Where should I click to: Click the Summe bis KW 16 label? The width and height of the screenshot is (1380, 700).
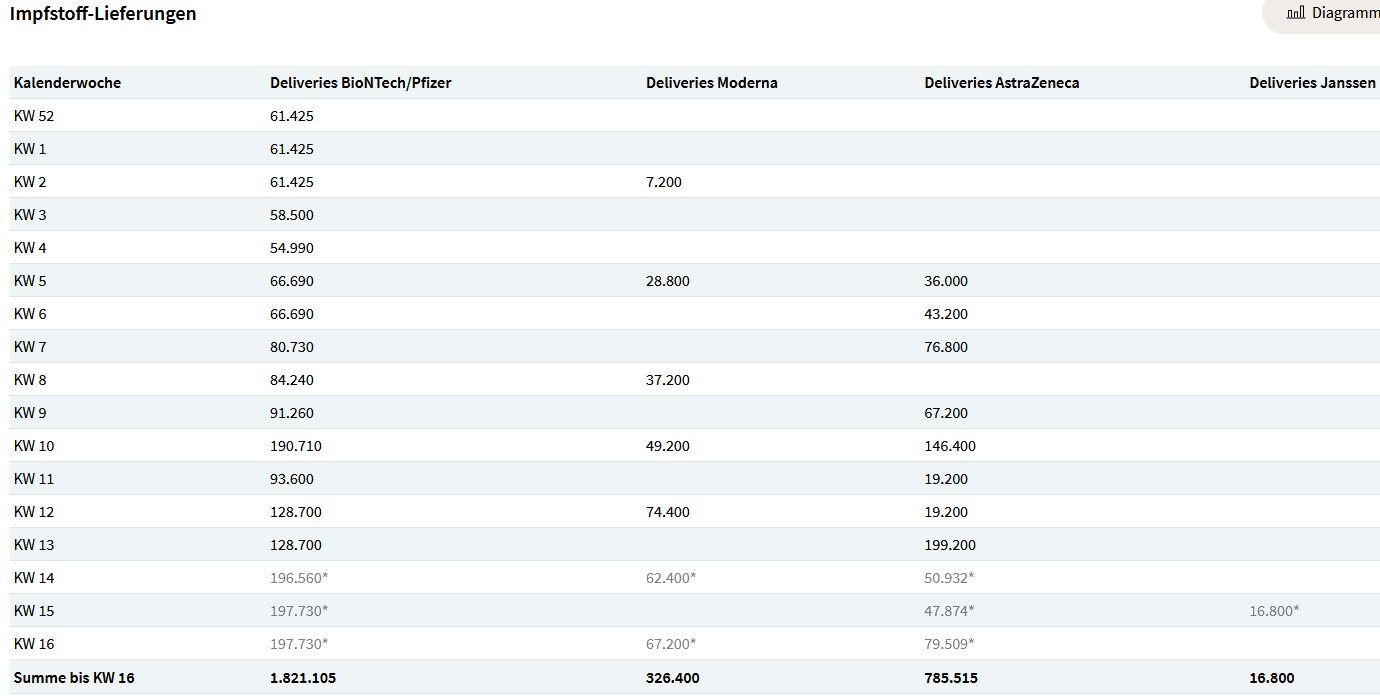coord(74,678)
